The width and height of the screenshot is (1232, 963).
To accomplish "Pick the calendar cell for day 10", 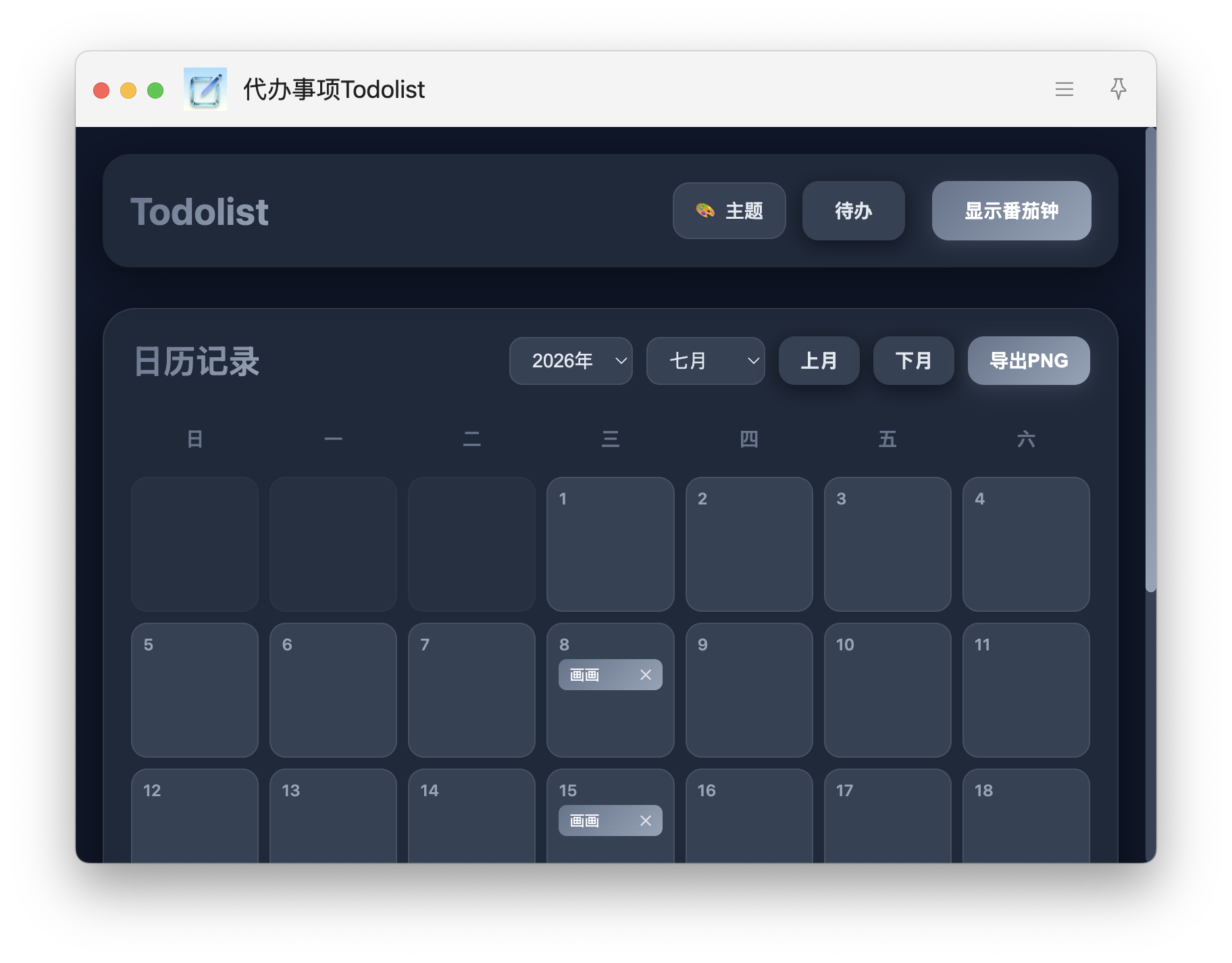I will point(888,689).
